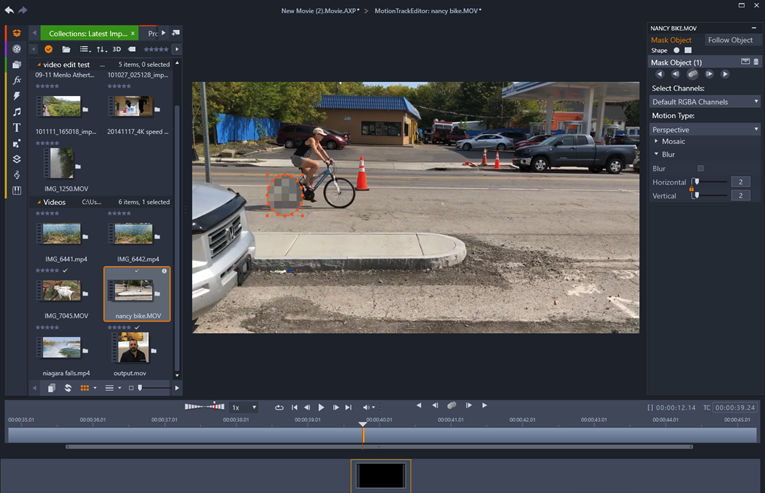Screen dimensions: 765x493
Task: Open the film reel media library icon
Action: 17,49
